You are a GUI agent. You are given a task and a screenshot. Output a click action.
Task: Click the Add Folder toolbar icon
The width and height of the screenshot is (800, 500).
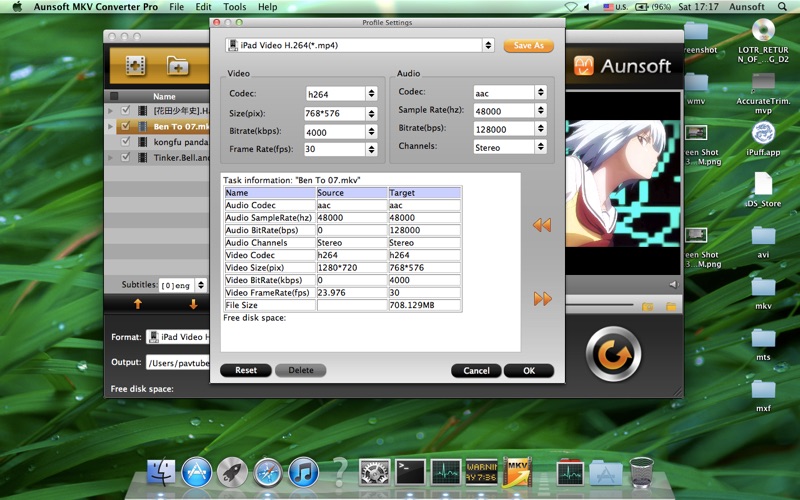pyautogui.click(x=178, y=66)
